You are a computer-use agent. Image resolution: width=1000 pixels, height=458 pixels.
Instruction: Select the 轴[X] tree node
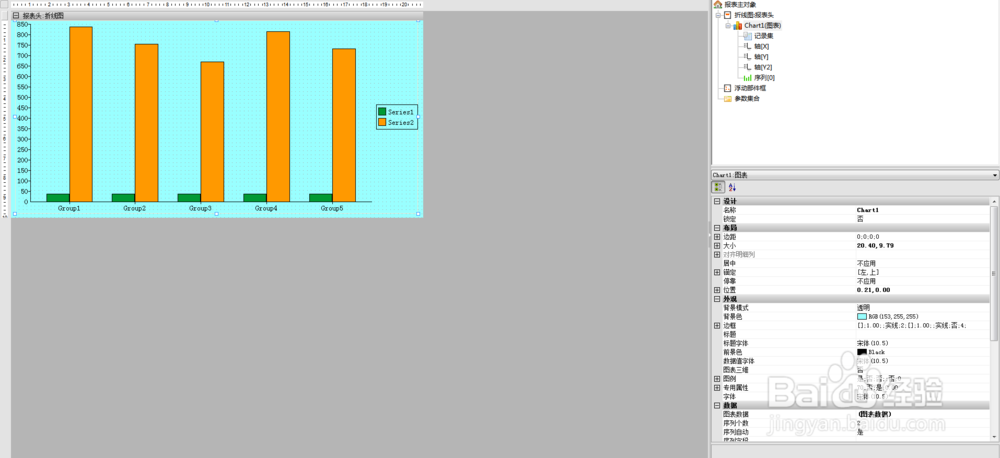tap(762, 46)
